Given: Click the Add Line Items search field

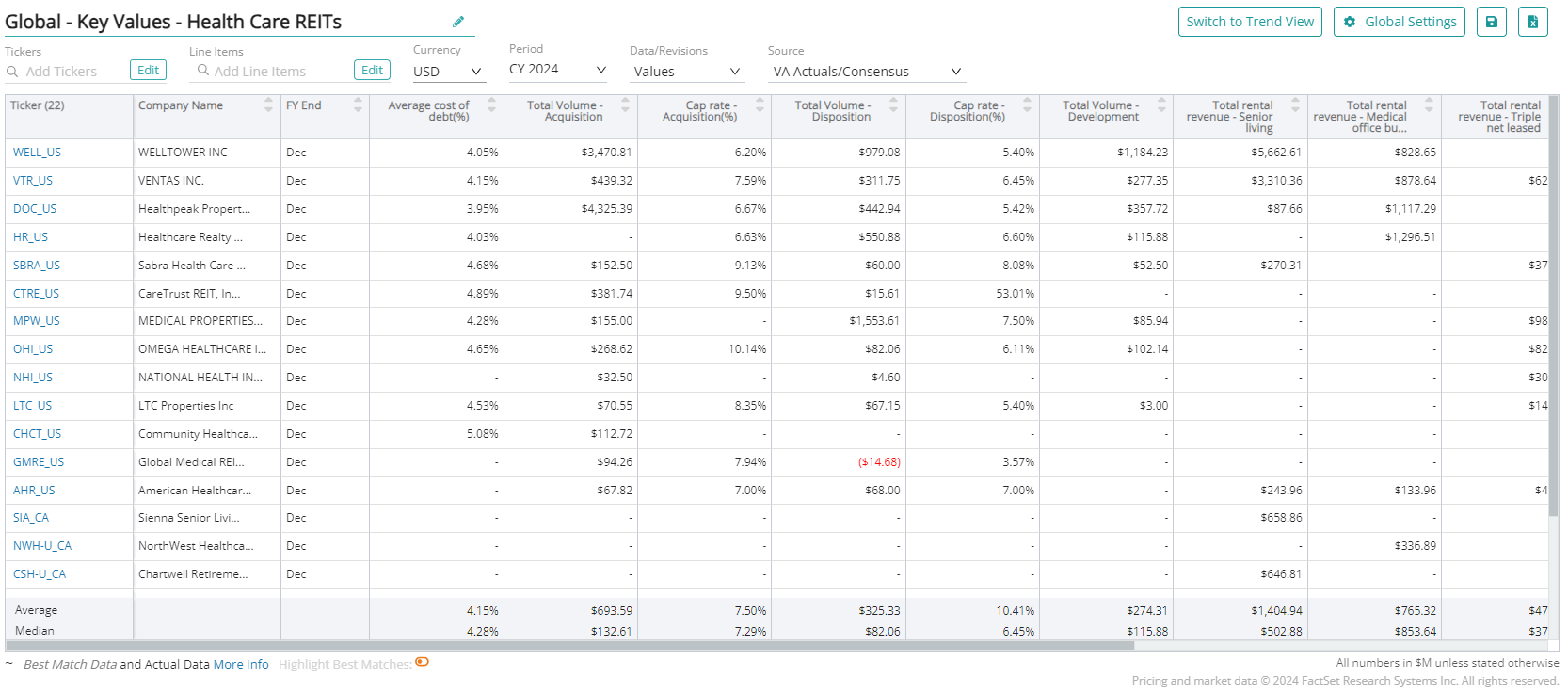Looking at the screenshot, I should [x=273, y=72].
